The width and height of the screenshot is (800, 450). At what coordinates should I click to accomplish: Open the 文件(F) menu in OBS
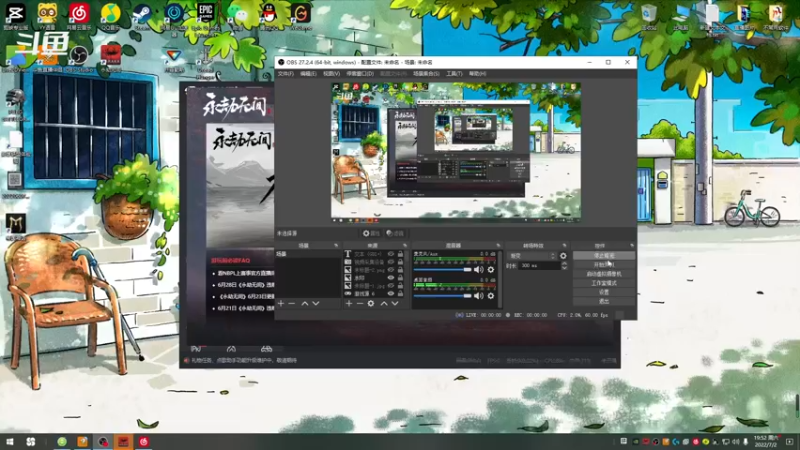(286, 73)
